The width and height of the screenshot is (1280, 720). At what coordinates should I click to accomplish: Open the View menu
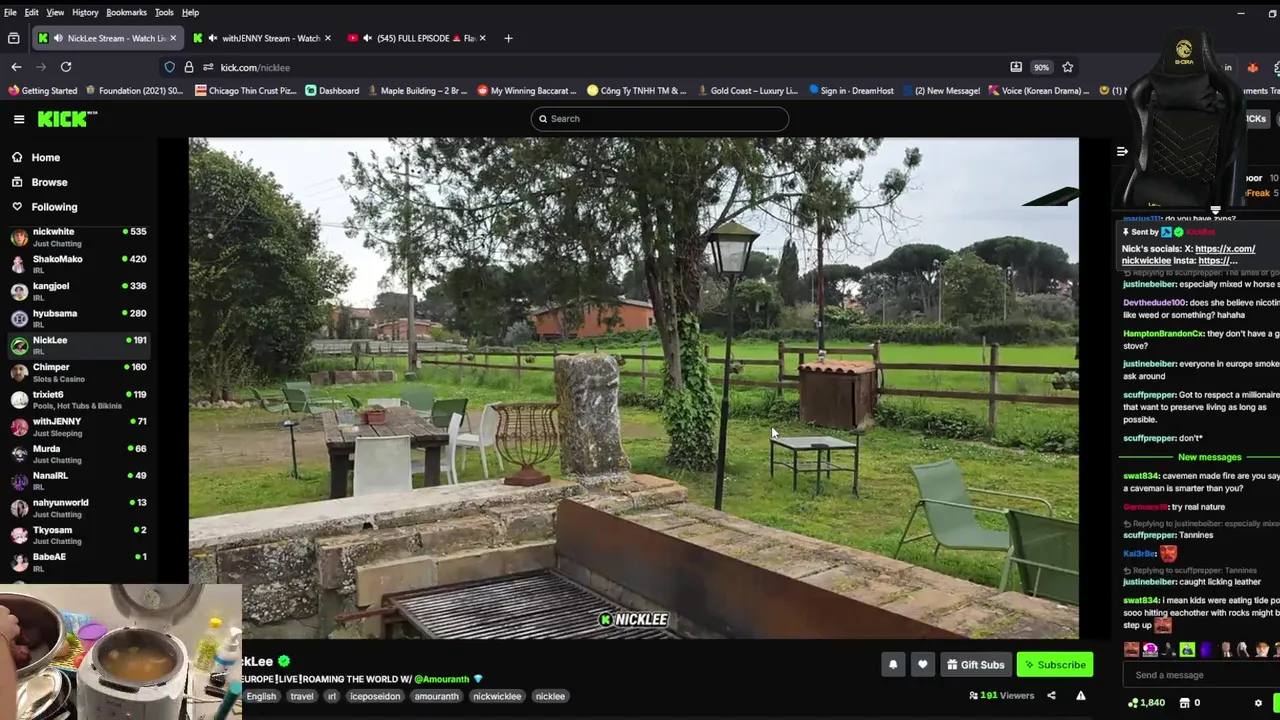pyautogui.click(x=55, y=12)
